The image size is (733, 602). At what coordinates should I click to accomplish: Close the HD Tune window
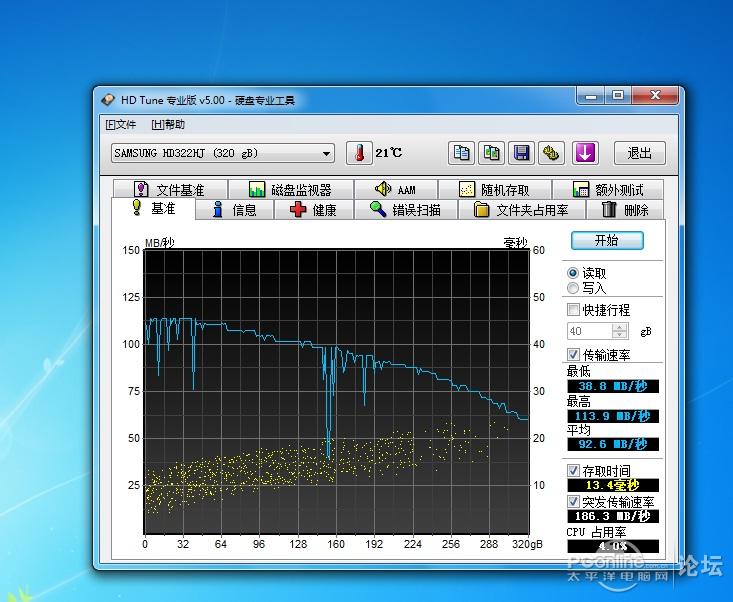point(655,96)
